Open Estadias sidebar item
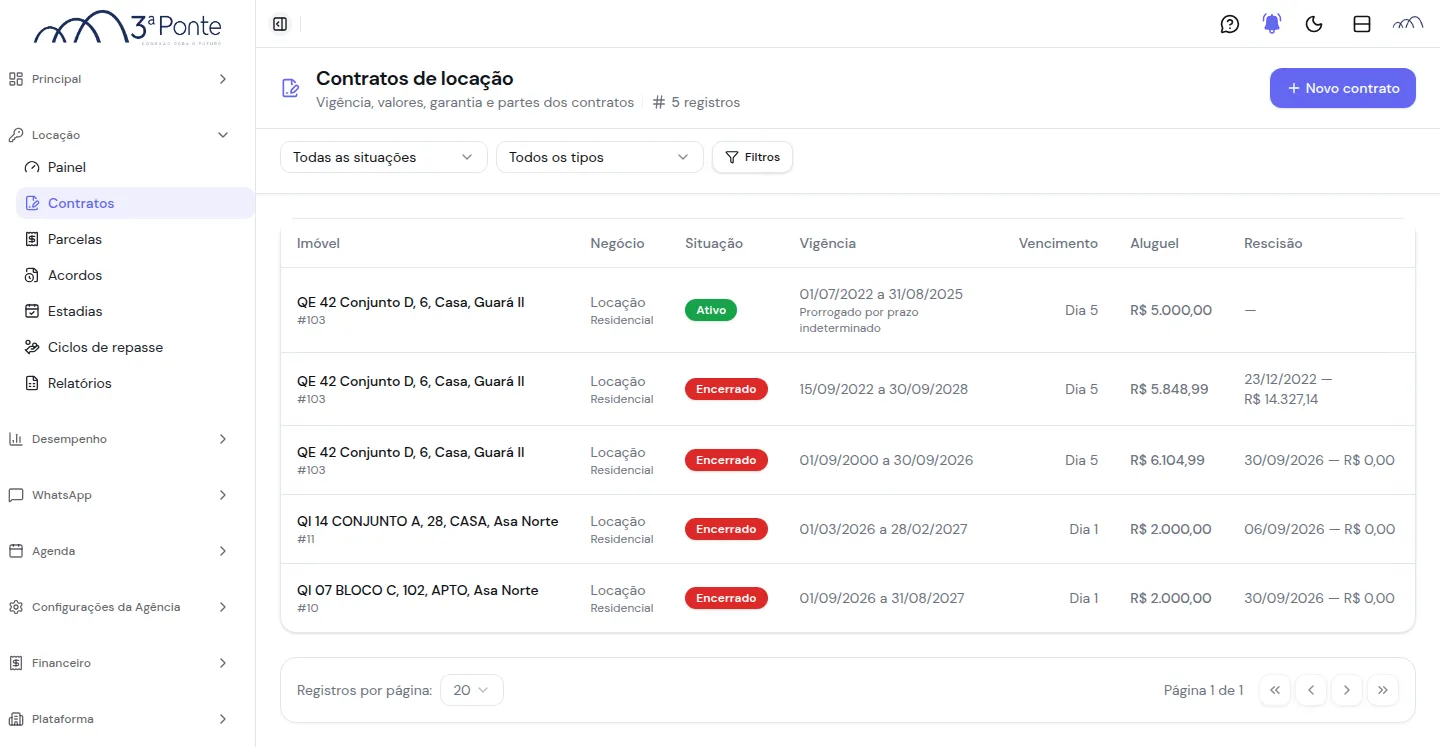This screenshot has width=1440, height=747. [x=135, y=311]
